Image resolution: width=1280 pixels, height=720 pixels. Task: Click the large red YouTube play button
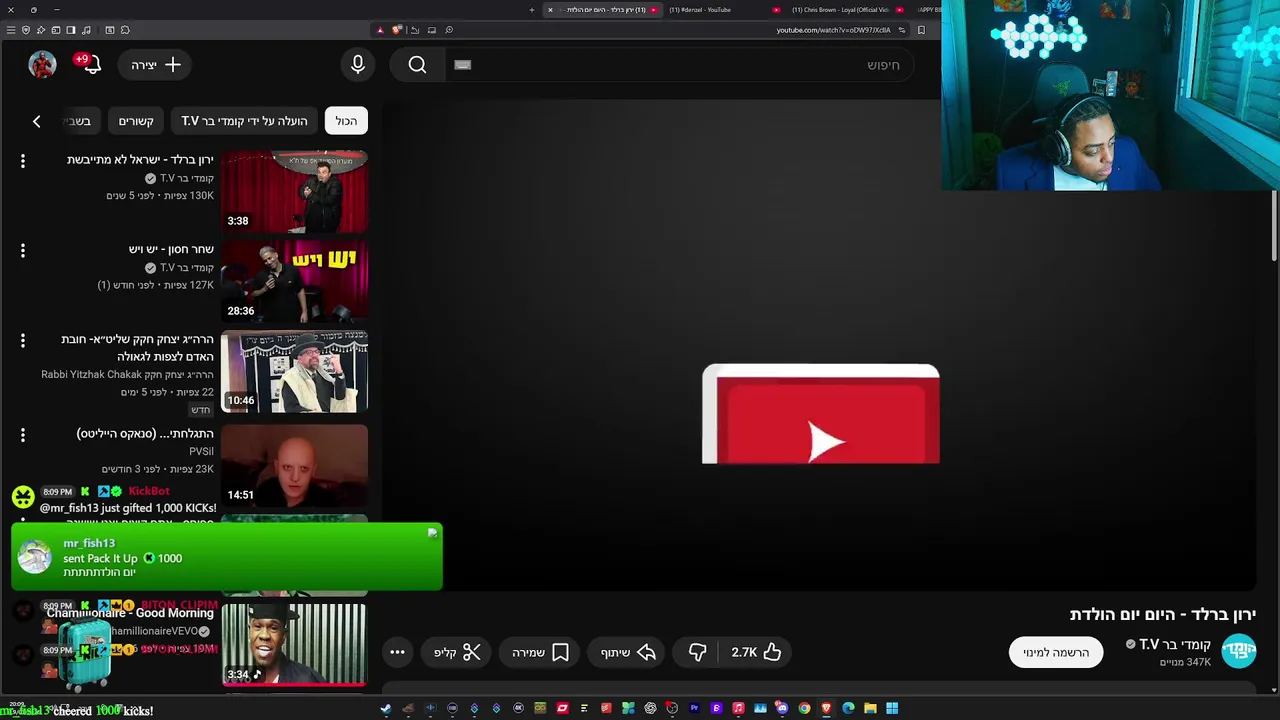[821, 414]
